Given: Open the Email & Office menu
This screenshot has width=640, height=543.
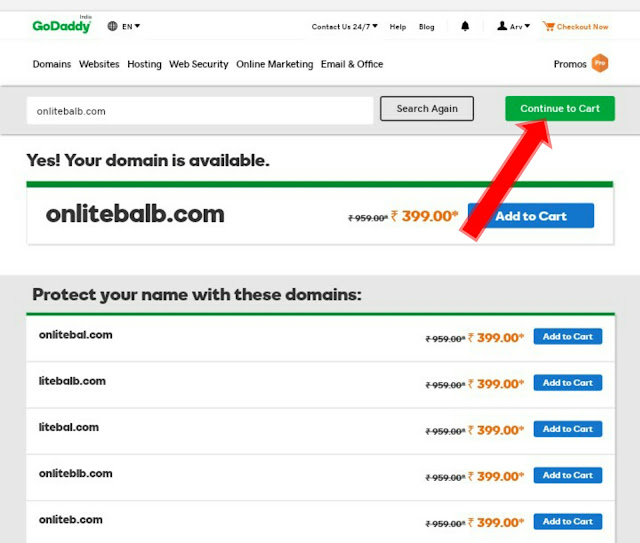Looking at the screenshot, I should 352,64.
